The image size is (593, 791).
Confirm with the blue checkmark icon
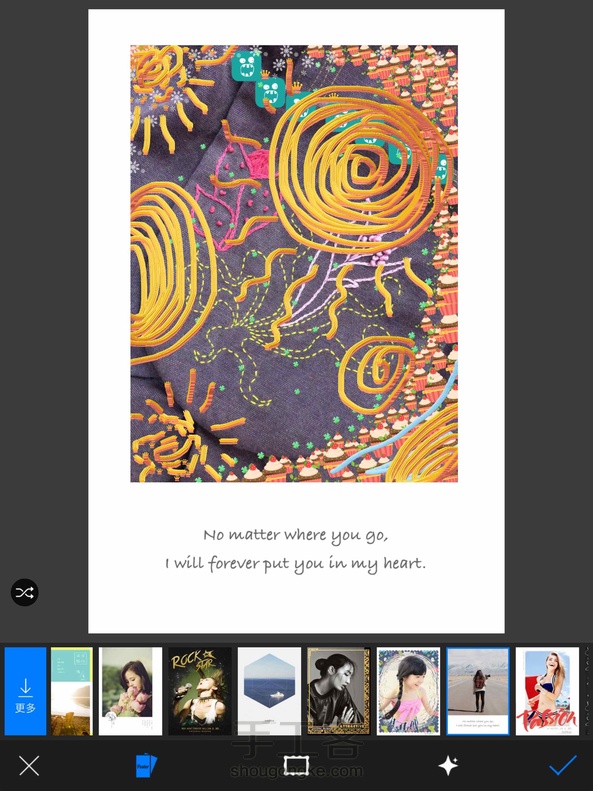(x=563, y=765)
